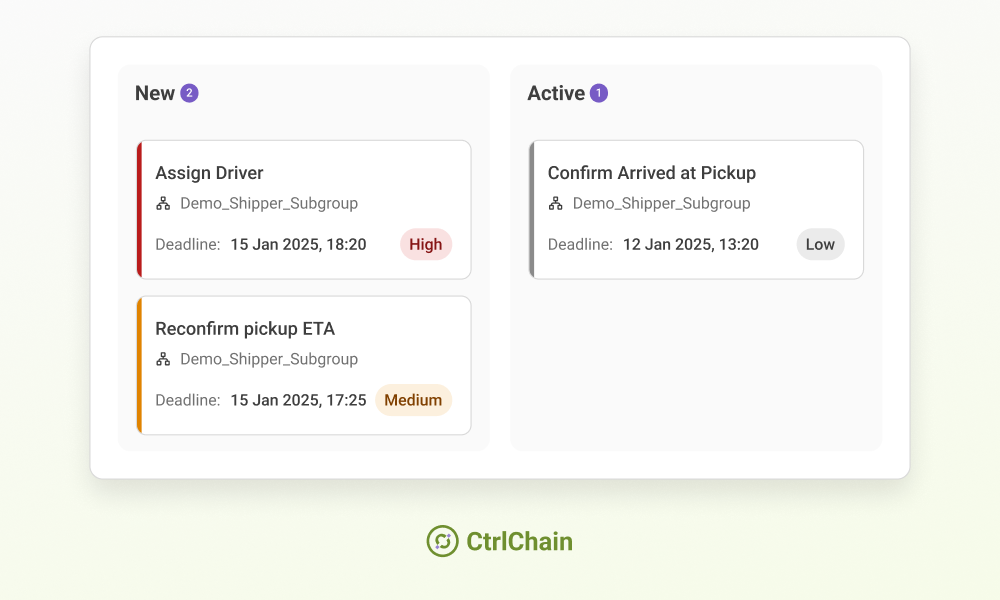This screenshot has width=1000, height=600.
Task: Click the New column count badge
Action: click(189, 93)
